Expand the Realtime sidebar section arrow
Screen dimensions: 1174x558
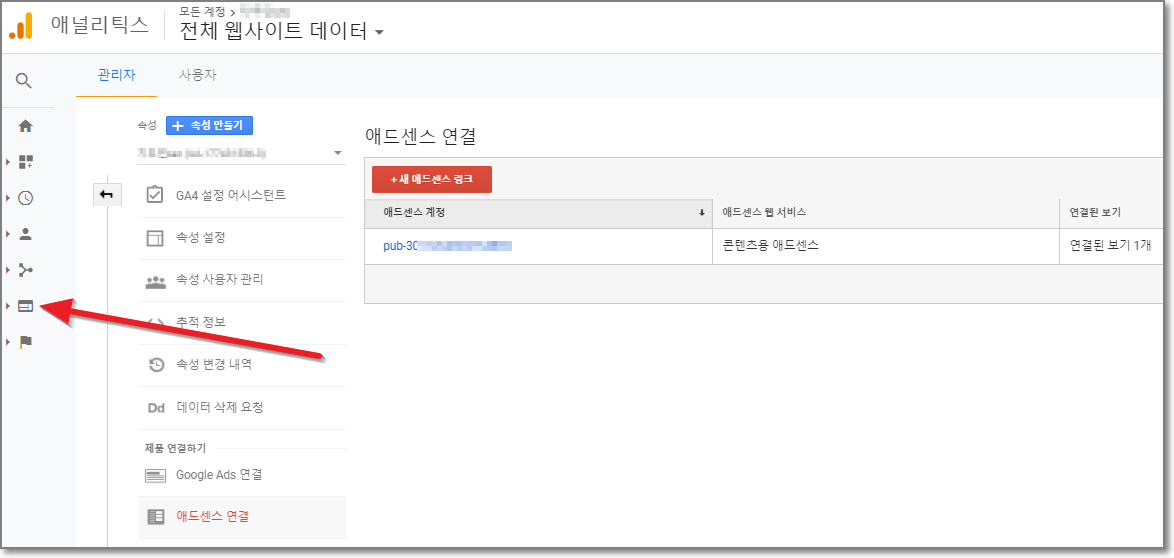click(8, 198)
